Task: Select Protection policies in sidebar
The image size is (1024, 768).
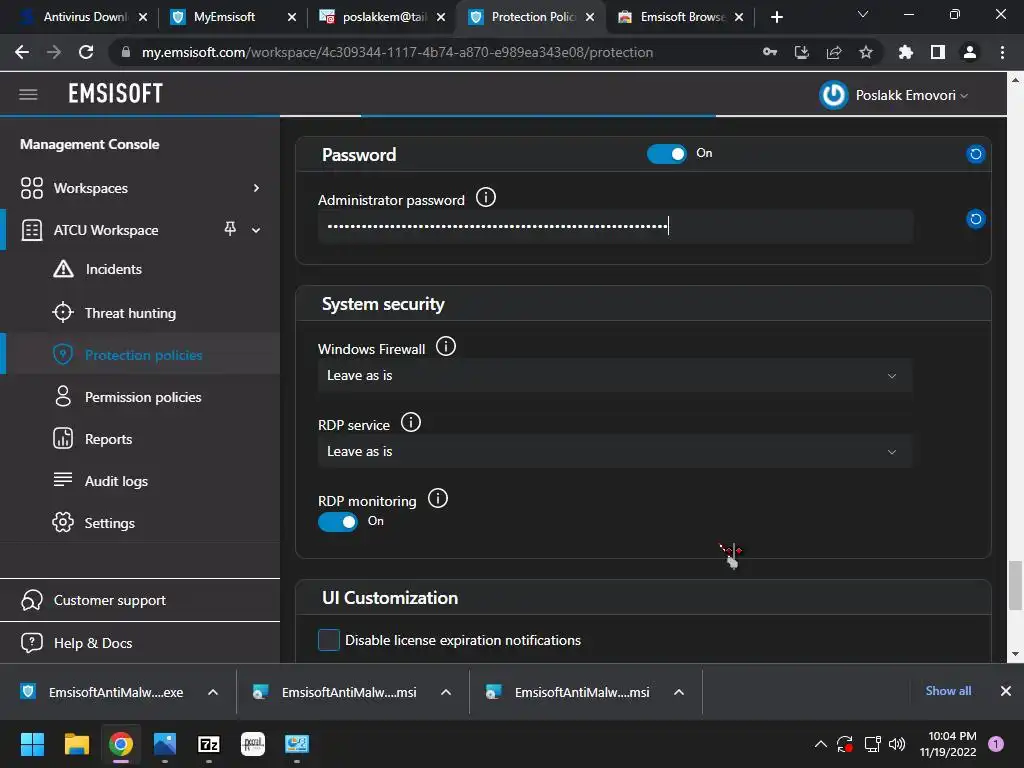Action: pyautogui.click(x=141, y=355)
